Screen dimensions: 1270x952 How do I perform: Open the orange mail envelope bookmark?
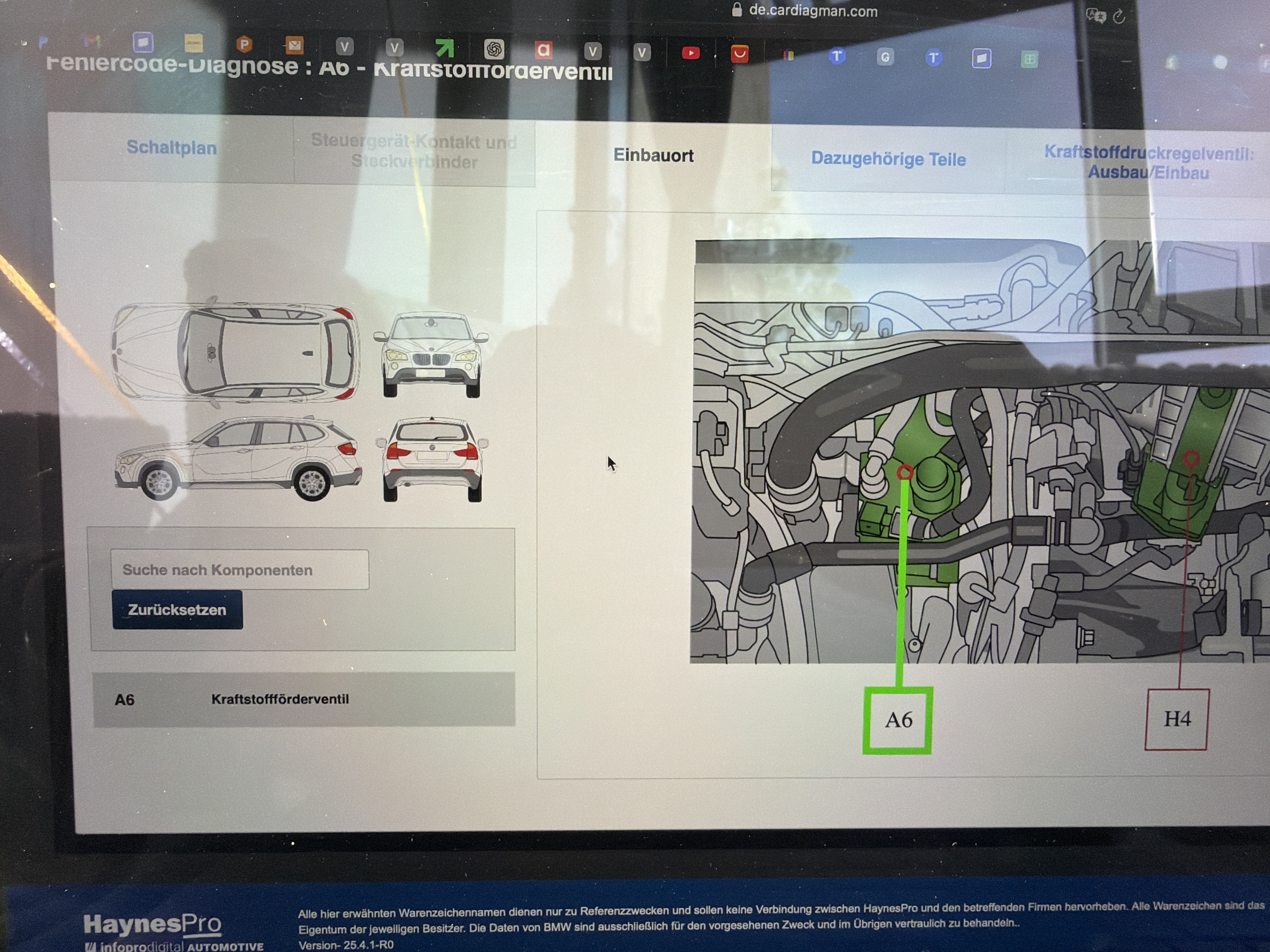(294, 45)
